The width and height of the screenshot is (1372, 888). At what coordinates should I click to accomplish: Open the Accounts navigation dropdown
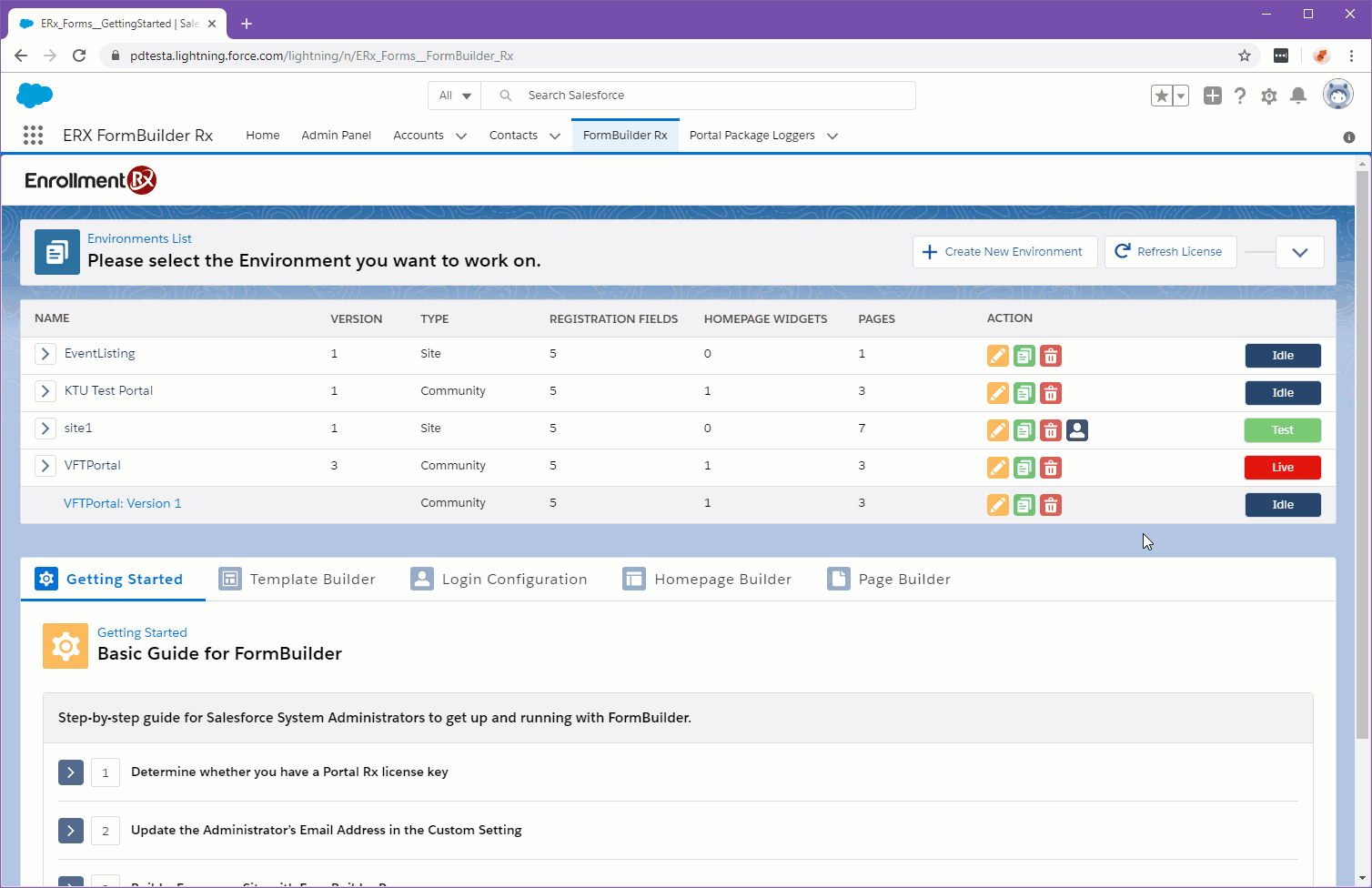[461, 136]
